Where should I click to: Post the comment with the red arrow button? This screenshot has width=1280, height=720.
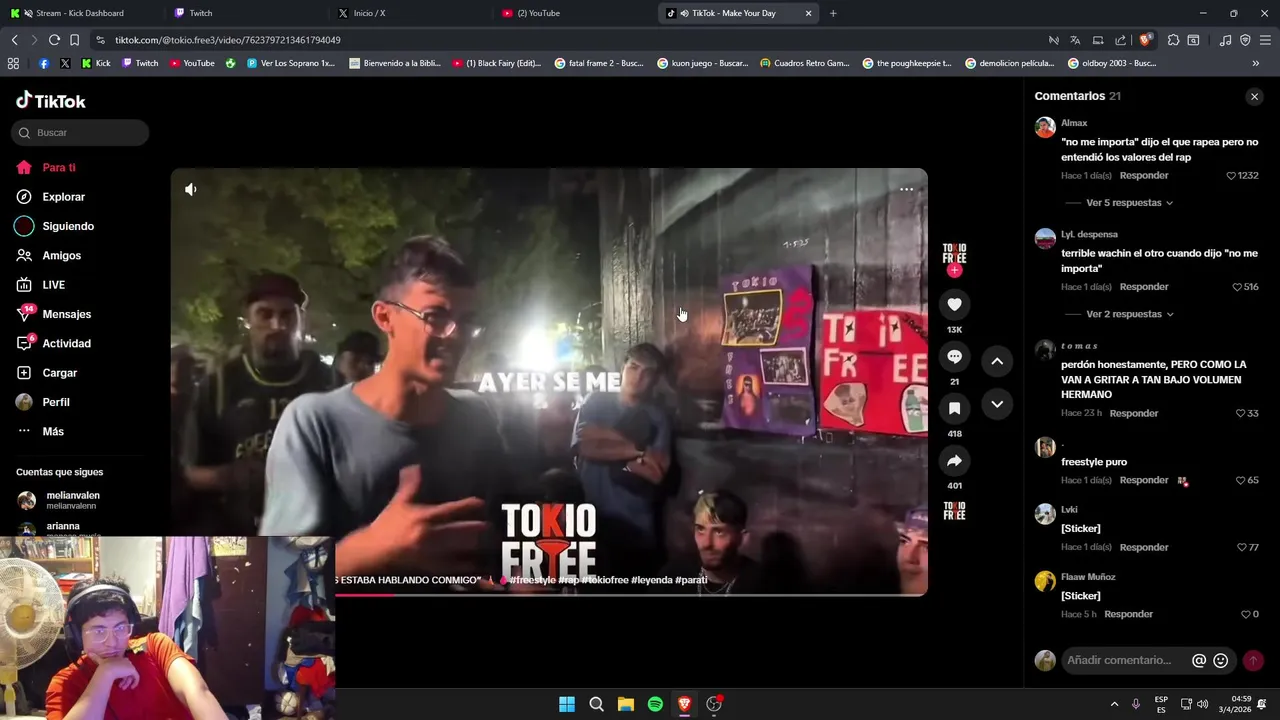point(1253,660)
